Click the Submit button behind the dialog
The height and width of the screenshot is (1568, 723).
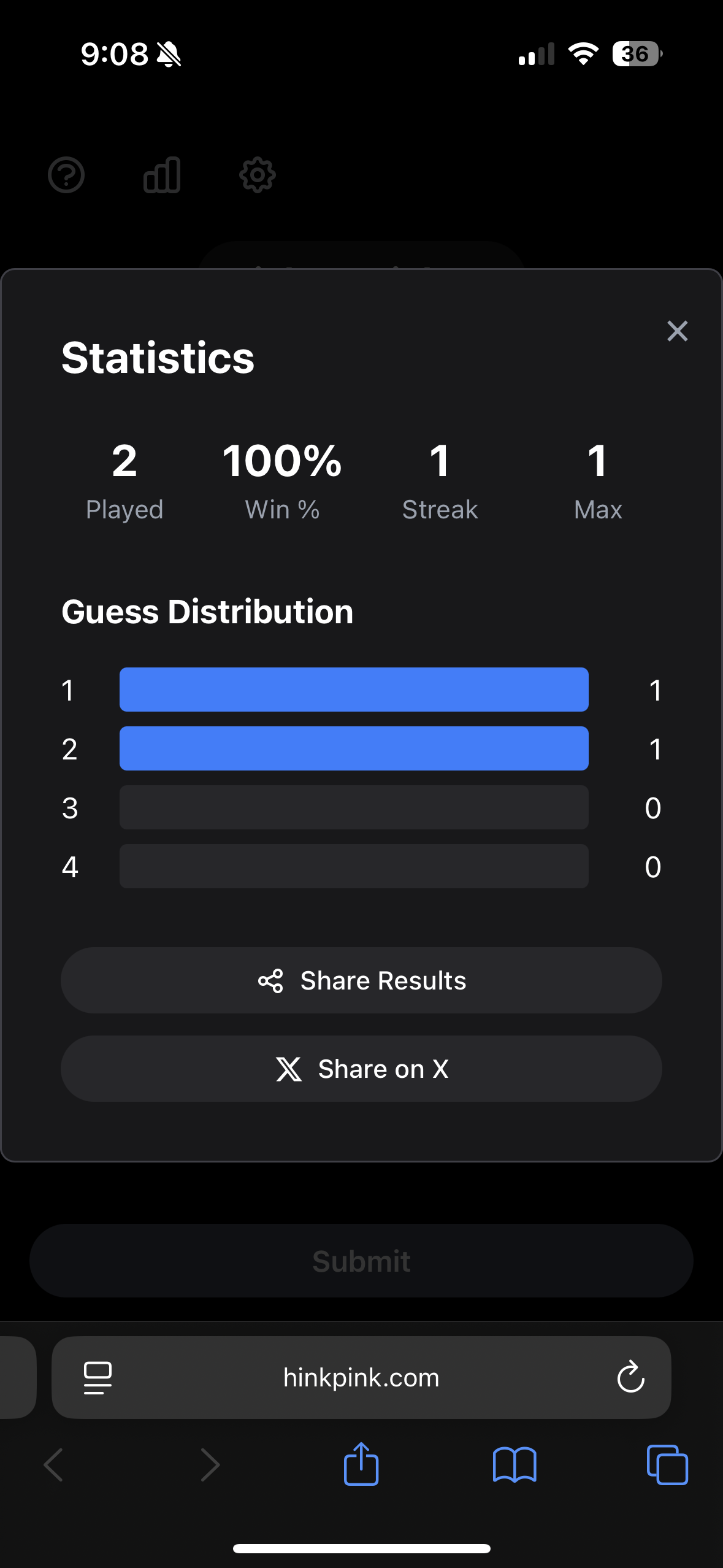click(361, 1261)
